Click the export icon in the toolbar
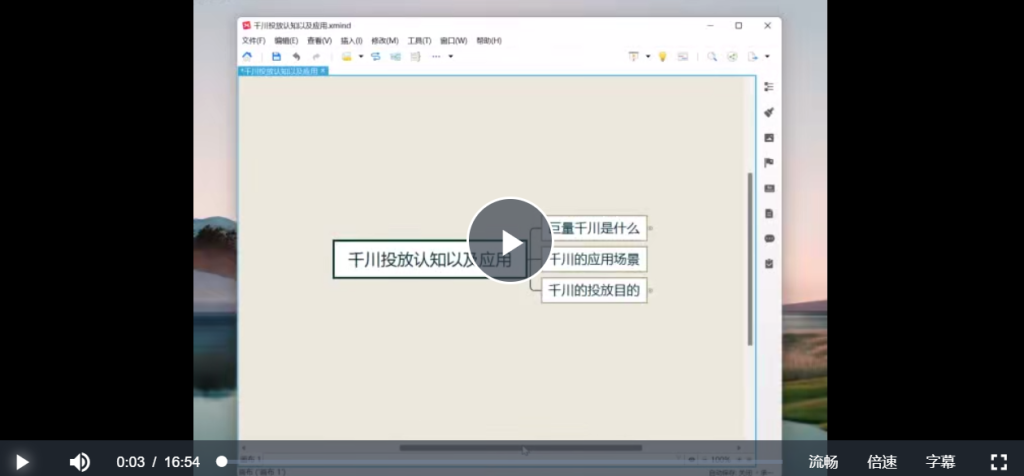This screenshot has width=1024, height=476. click(752, 57)
